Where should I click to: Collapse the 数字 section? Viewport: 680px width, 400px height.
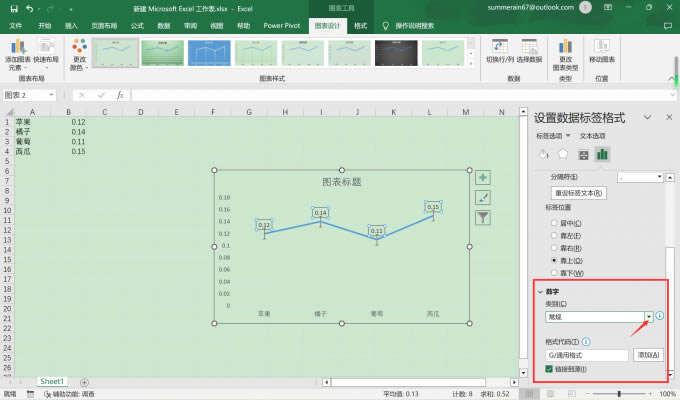coord(541,292)
